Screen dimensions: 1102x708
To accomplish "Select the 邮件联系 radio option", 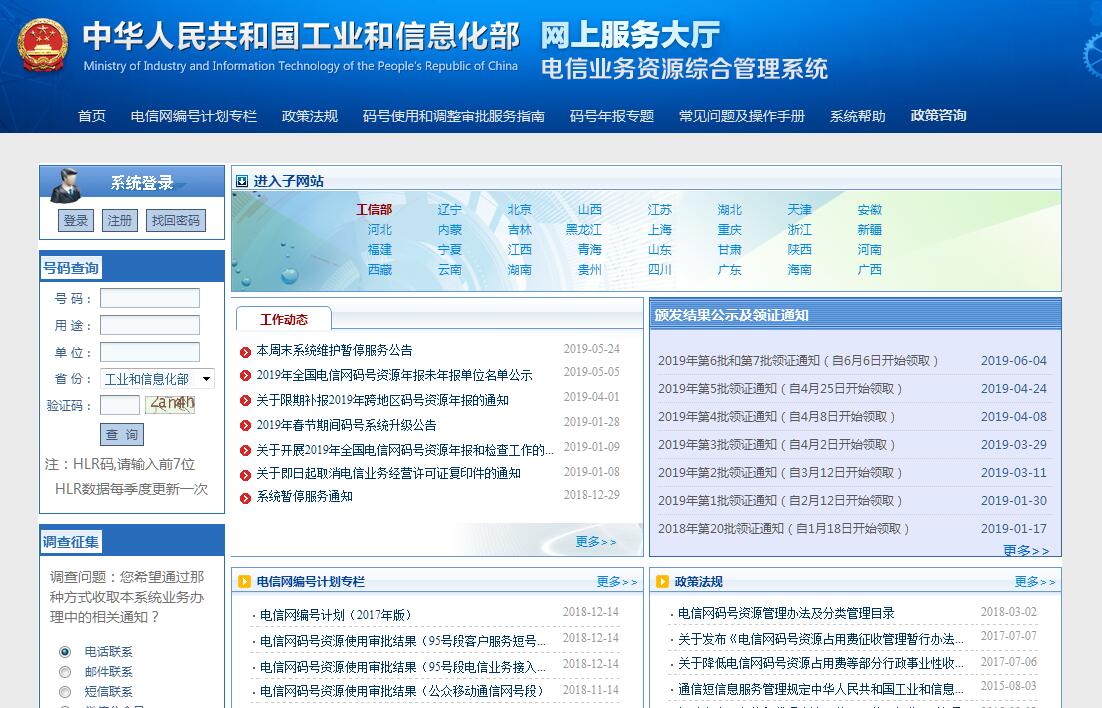I will pyautogui.click(x=65, y=672).
